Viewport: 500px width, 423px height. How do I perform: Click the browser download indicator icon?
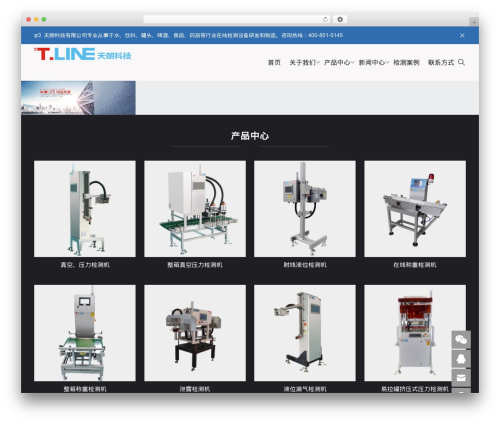340,19
